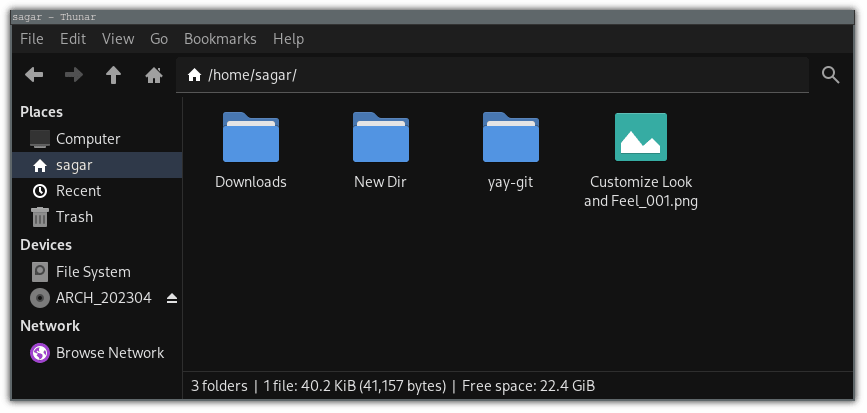Image resolution: width=867 pixels, height=413 pixels.
Task: Show Recent files in sidebar
Action: coord(78,191)
